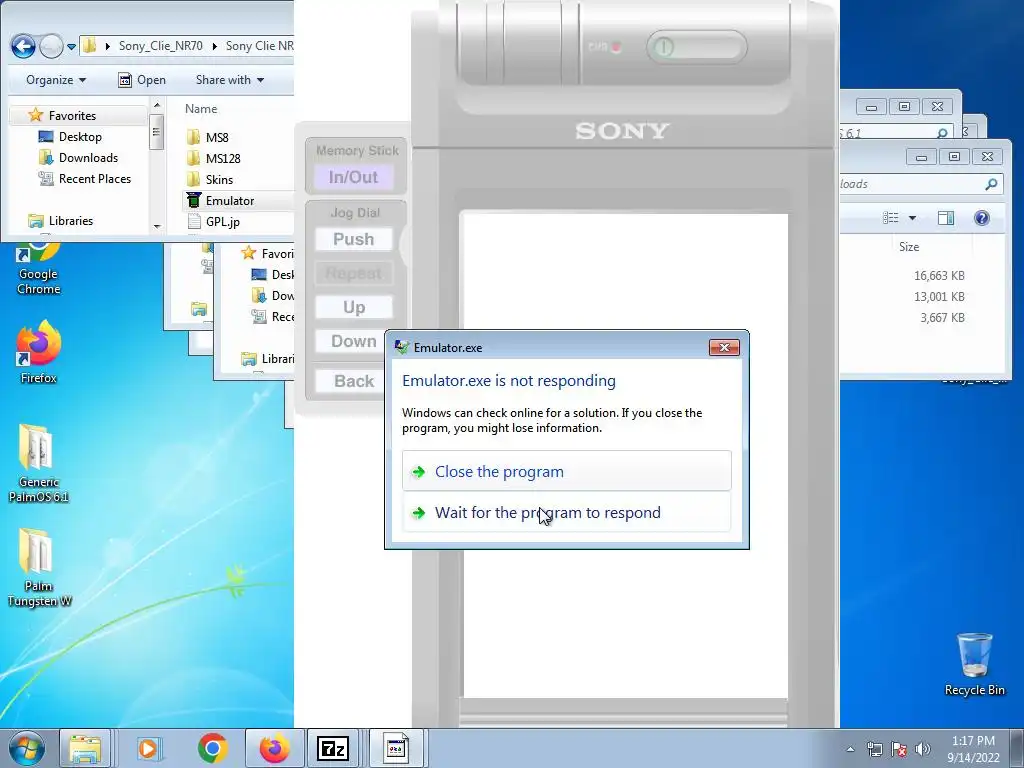Select the Palm Tungsten W archive icon
The image size is (1024, 768).
click(x=38, y=568)
